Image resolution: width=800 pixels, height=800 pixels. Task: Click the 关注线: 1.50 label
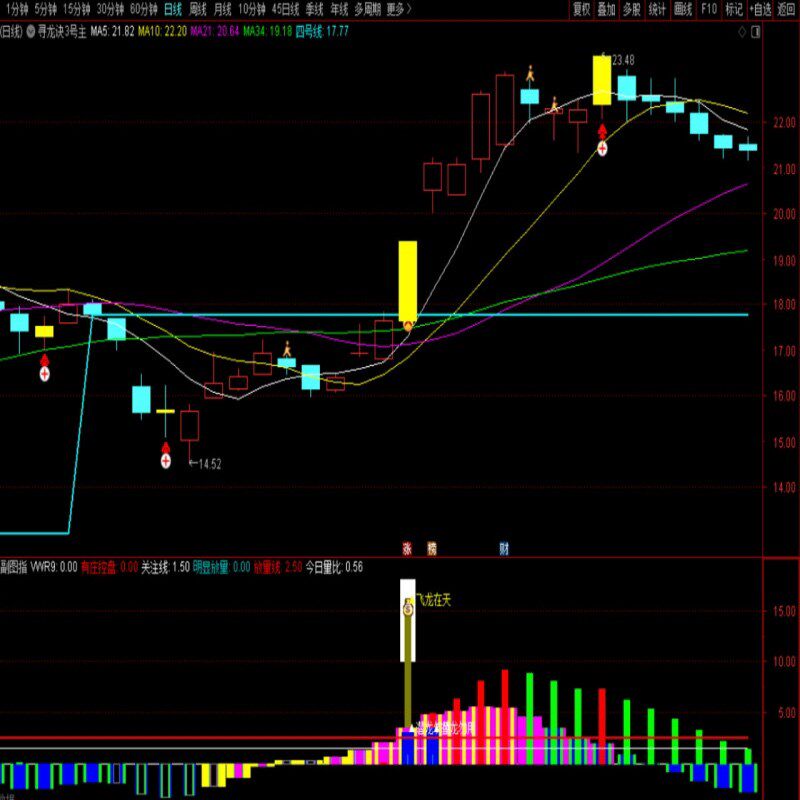click(x=165, y=567)
